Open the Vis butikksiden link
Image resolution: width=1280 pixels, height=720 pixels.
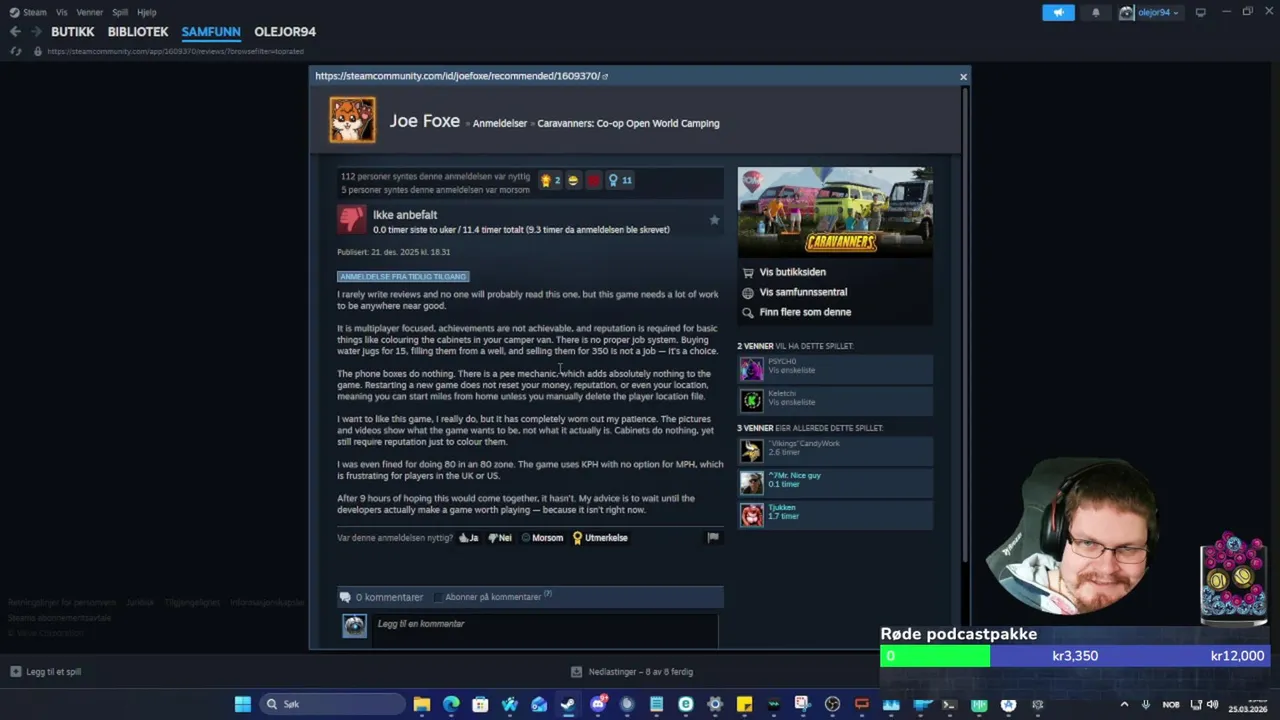tap(793, 272)
